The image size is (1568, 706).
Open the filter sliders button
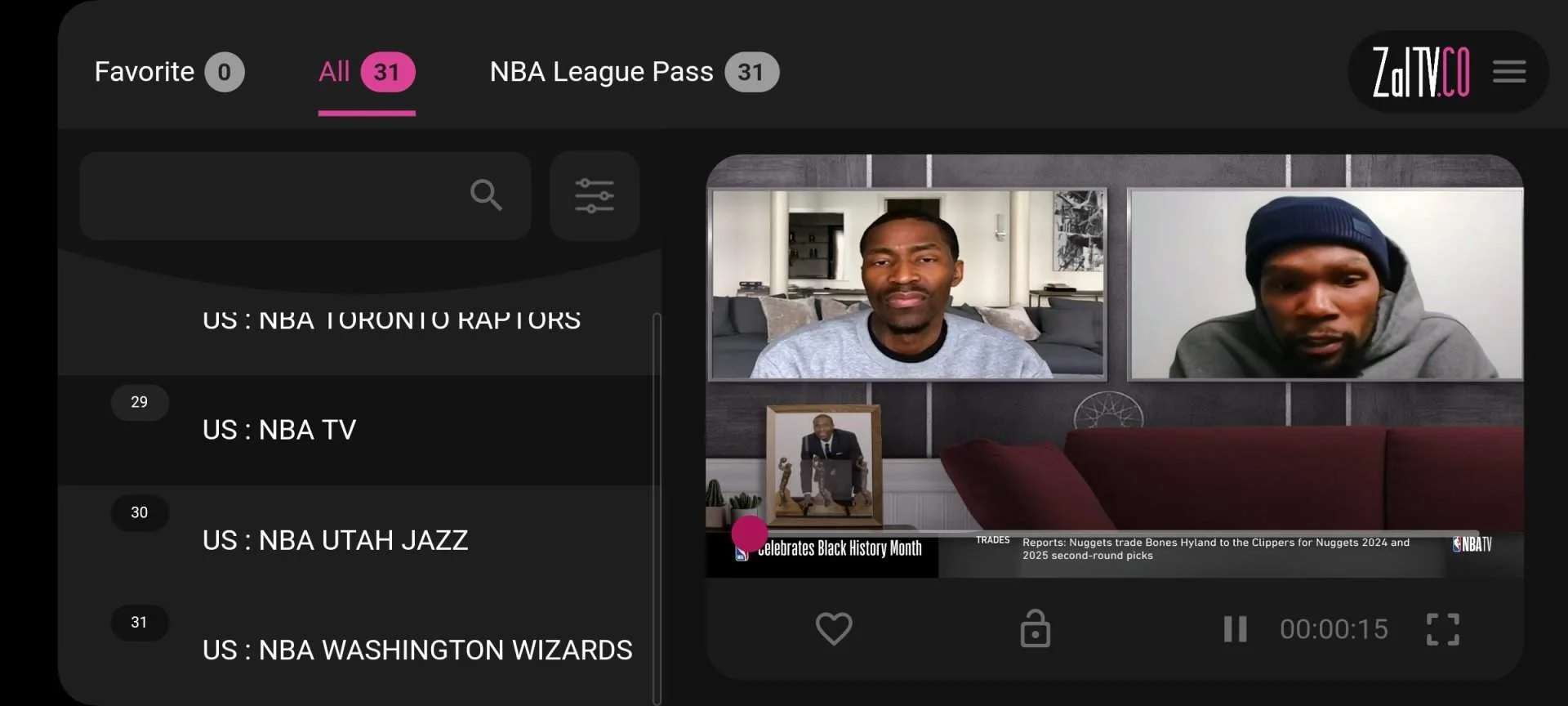coord(595,195)
